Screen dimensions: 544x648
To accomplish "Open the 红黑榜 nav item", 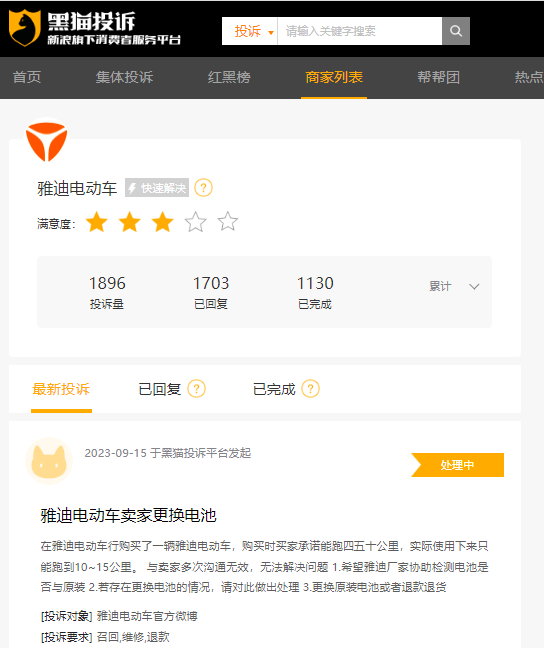I will (229, 77).
